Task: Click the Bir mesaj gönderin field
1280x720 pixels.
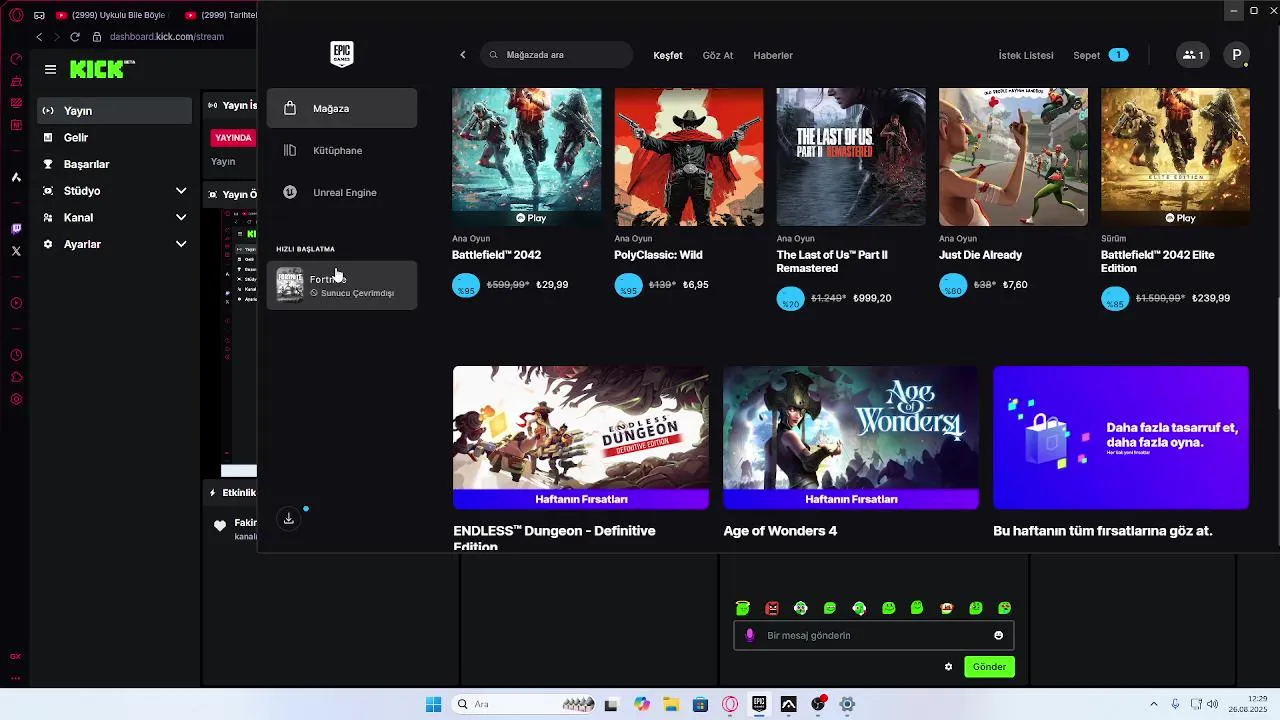Action: point(874,635)
